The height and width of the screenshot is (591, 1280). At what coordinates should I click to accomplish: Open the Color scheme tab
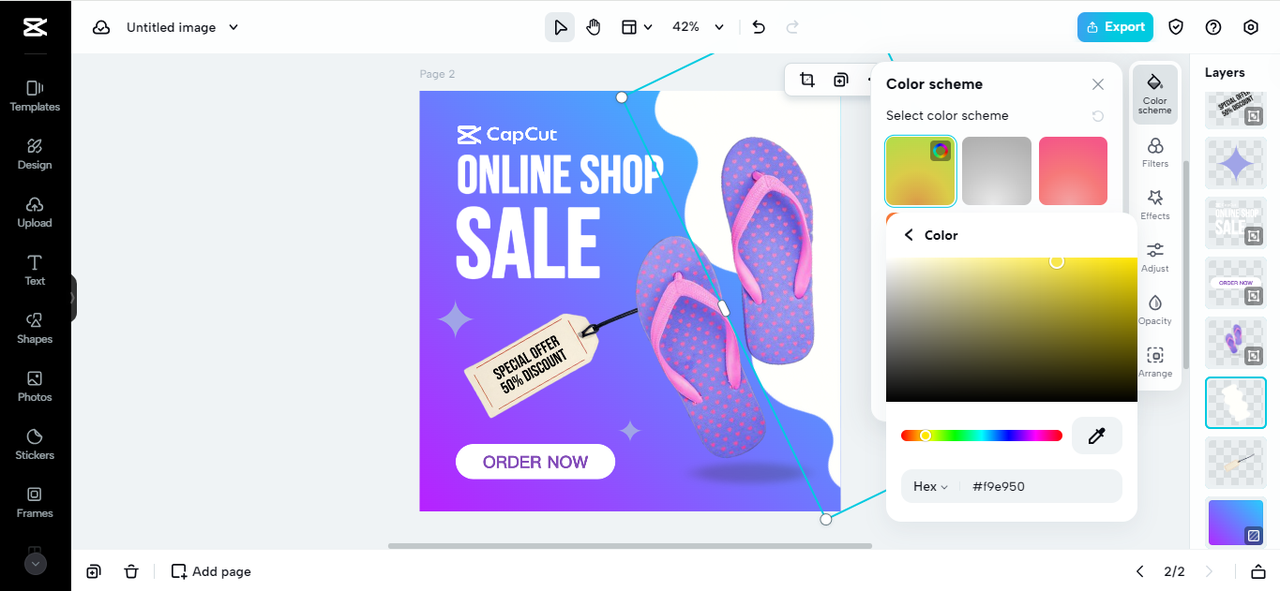point(1155,94)
